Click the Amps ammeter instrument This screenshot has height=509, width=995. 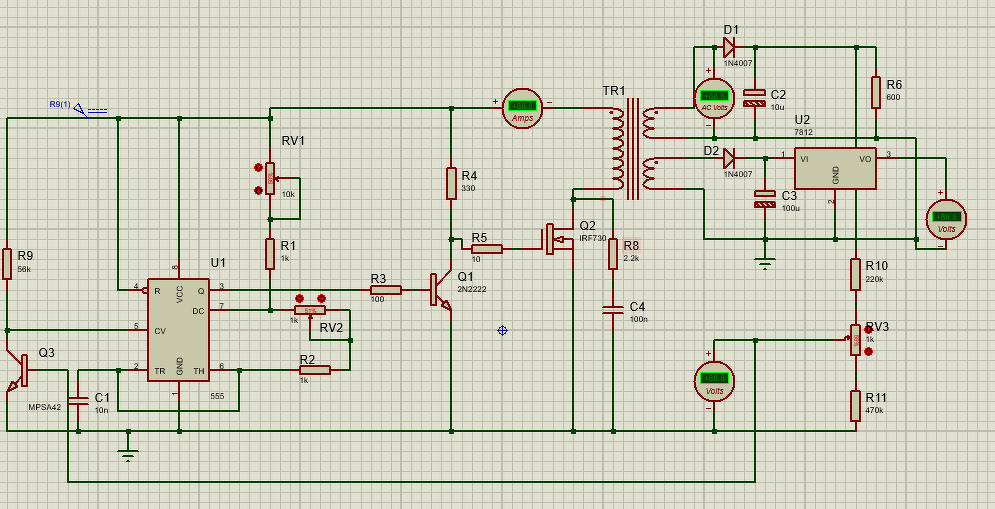pyautogui.click(x=522, y=108)
